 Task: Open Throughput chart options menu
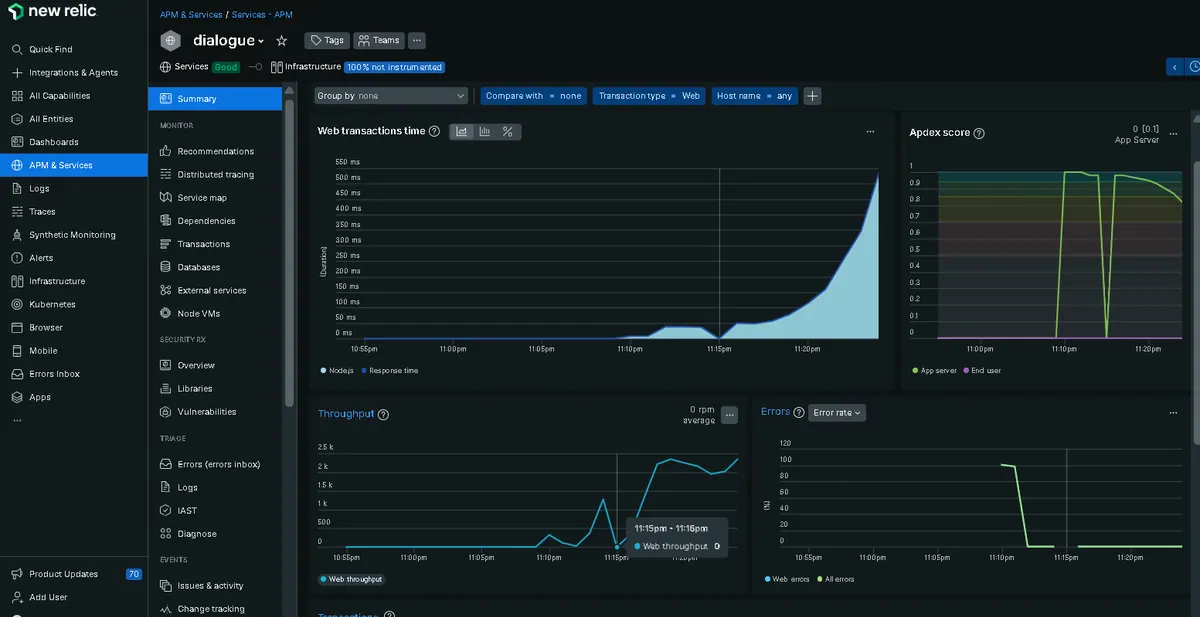(x=729, y=413)
